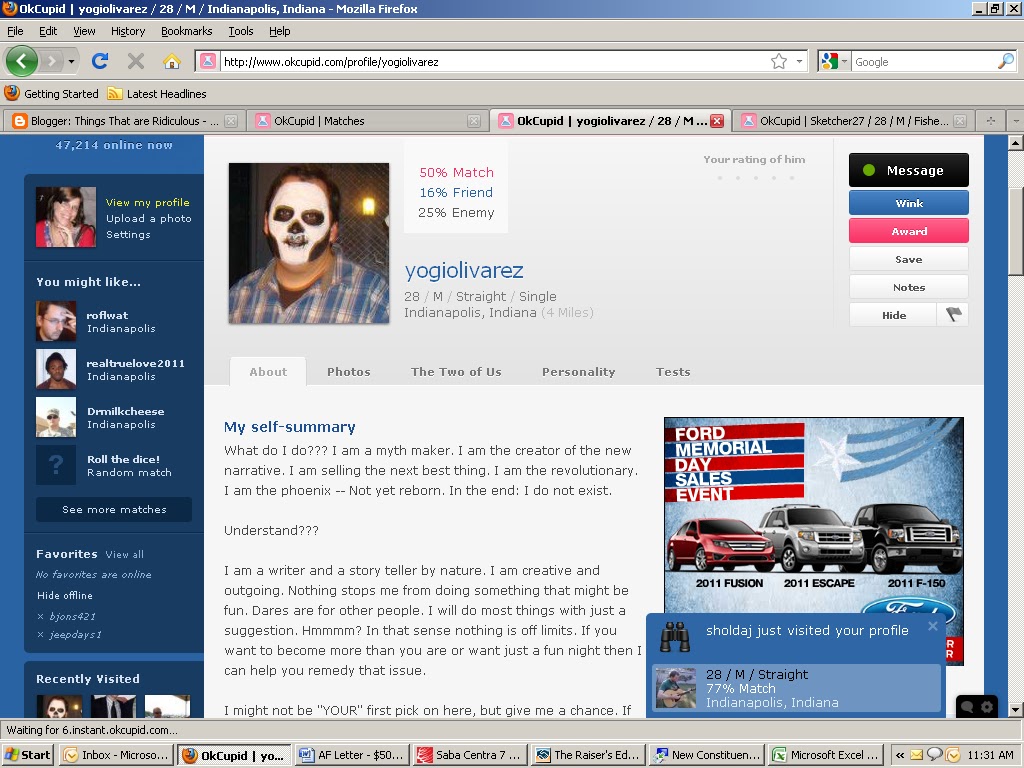Viewport: 1024px width, 768px height.
Task: Open Inbox Microsoft Outlook taskbar item
Action: coord(116,755)
